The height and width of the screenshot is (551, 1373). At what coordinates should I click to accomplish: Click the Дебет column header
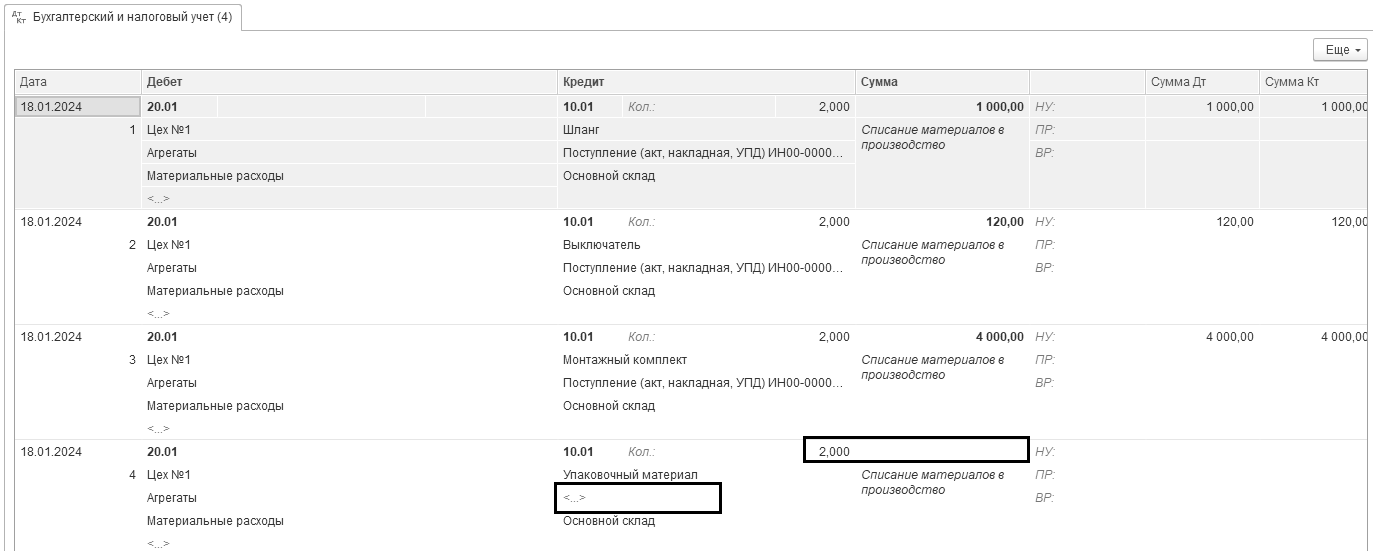349,82
